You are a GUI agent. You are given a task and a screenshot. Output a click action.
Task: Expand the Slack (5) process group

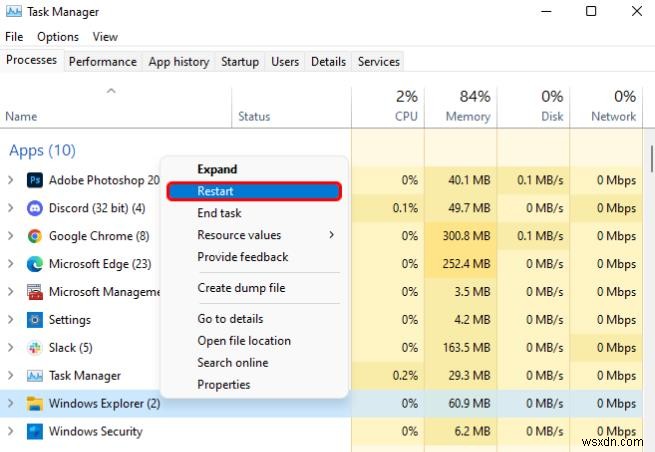[x=10, y=348]
